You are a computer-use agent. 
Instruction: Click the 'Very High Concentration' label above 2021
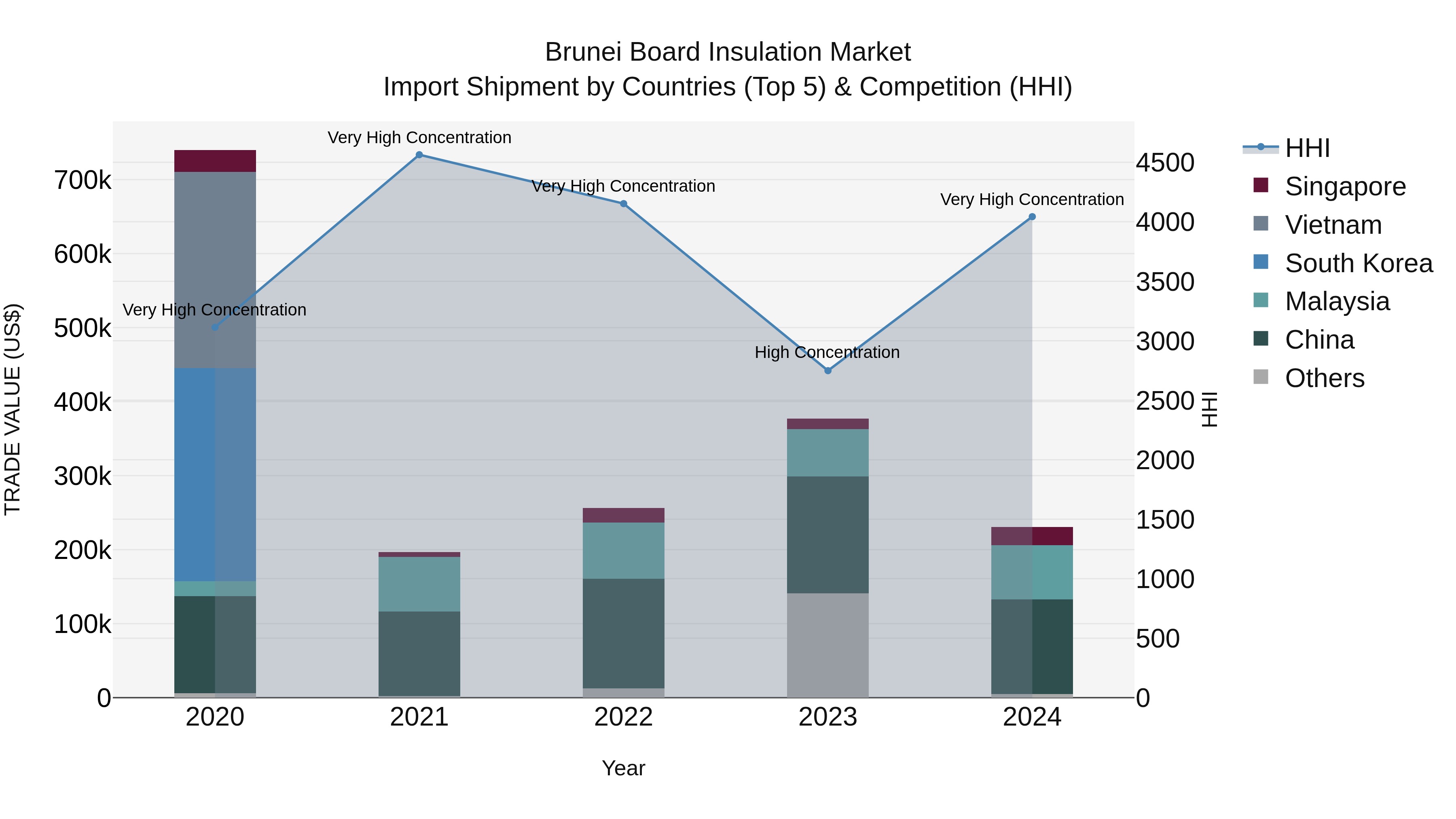tap(419, 138)
